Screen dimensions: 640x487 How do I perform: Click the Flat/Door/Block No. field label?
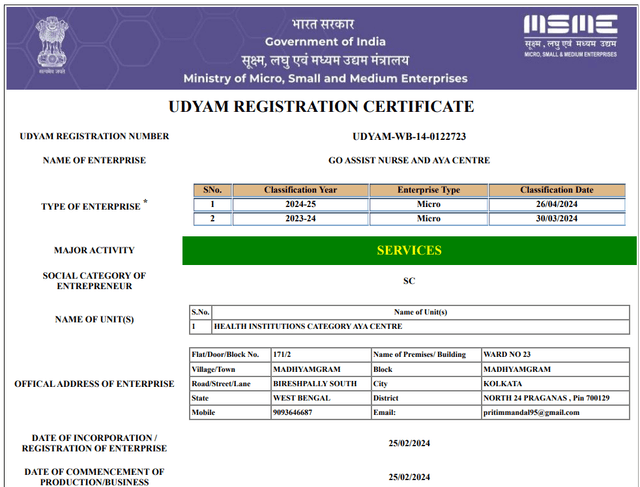[x=225, y=354]
